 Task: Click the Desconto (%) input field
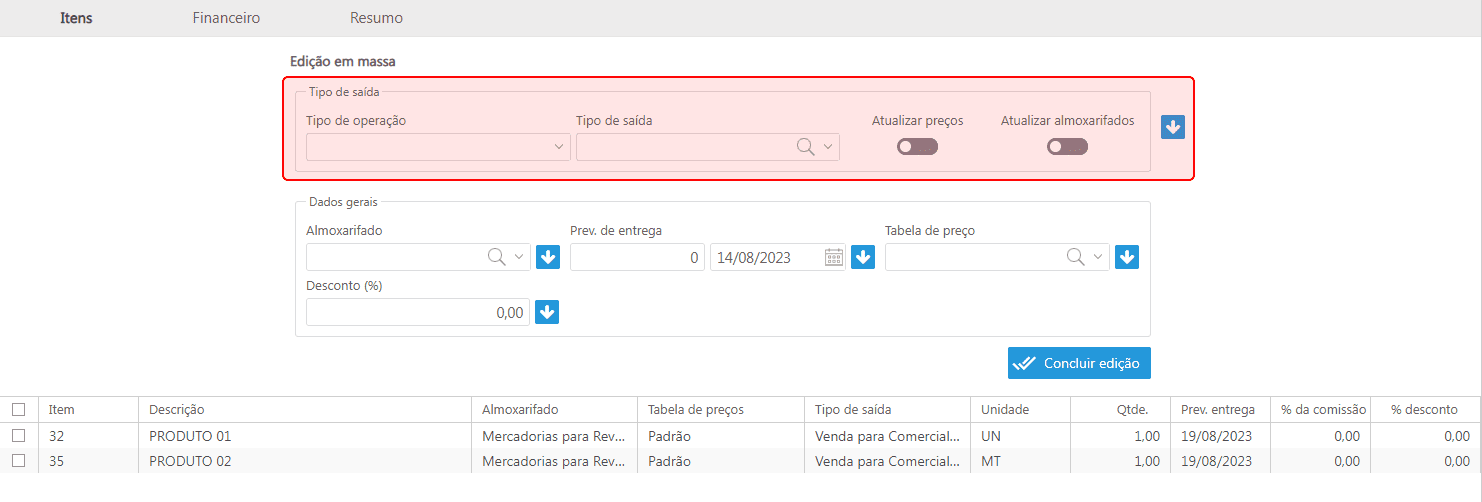tap(417, 312)
